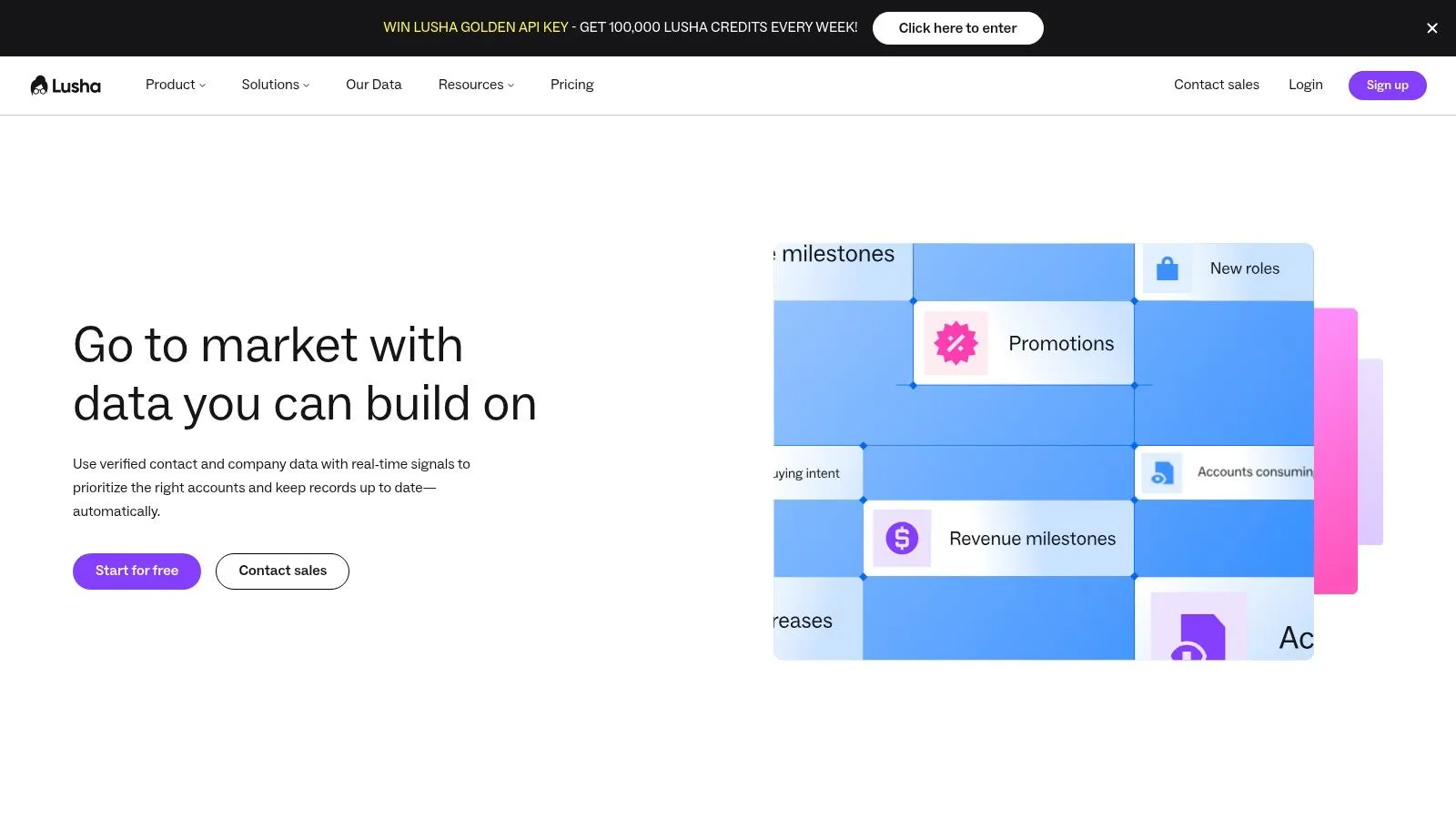Select the Promotions card in the graphic
Screen dimensions: 1456x819
[1060, 344]
